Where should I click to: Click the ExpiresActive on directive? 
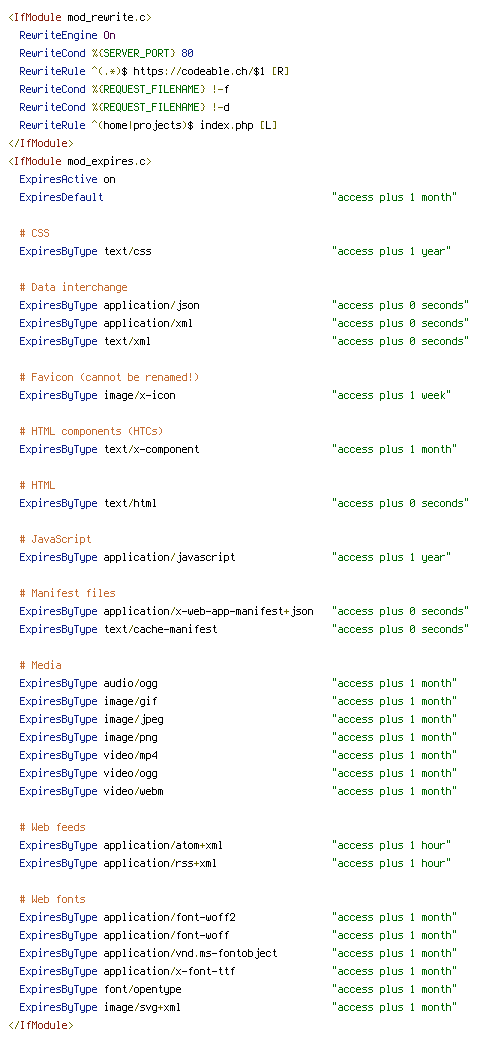point(67,179)
